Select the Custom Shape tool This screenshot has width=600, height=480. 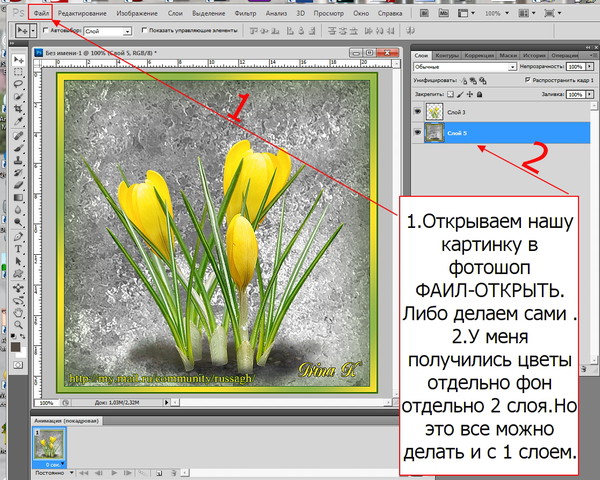click(18, 274)
